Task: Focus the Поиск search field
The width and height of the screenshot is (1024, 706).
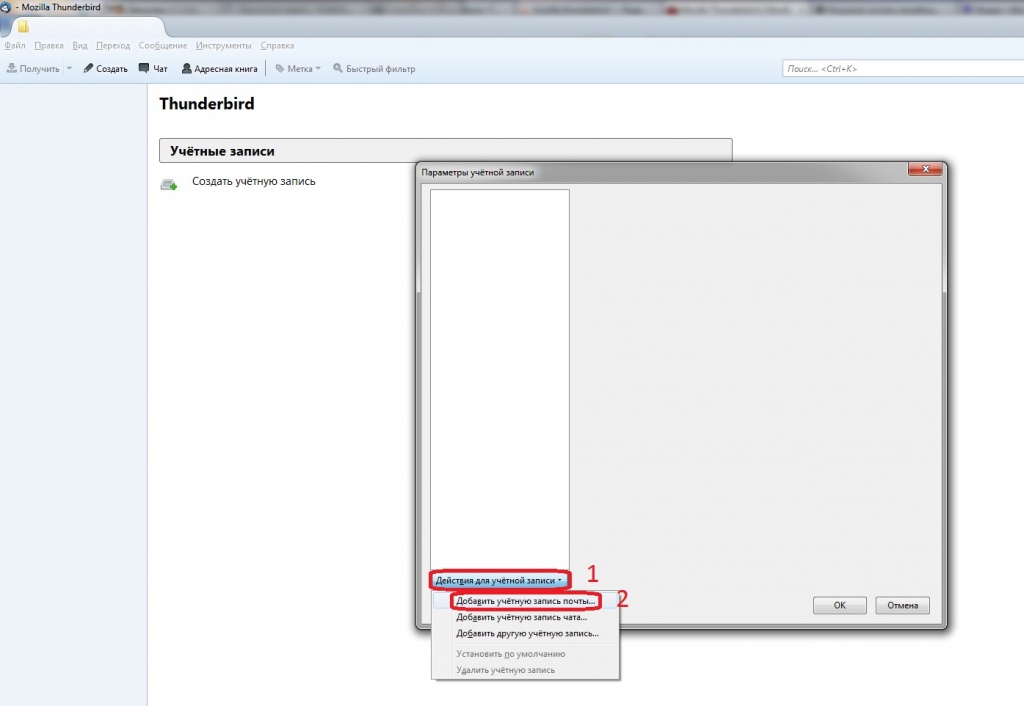Action: coord(903,69)
